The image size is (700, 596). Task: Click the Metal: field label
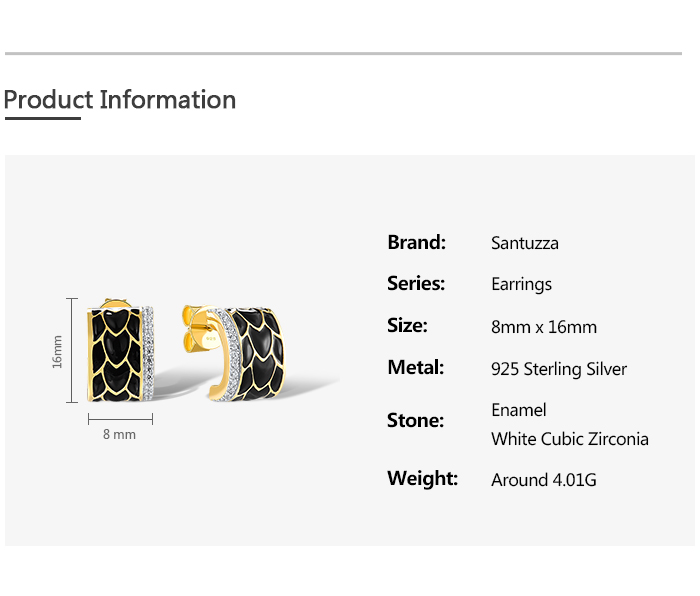[415, 368]
